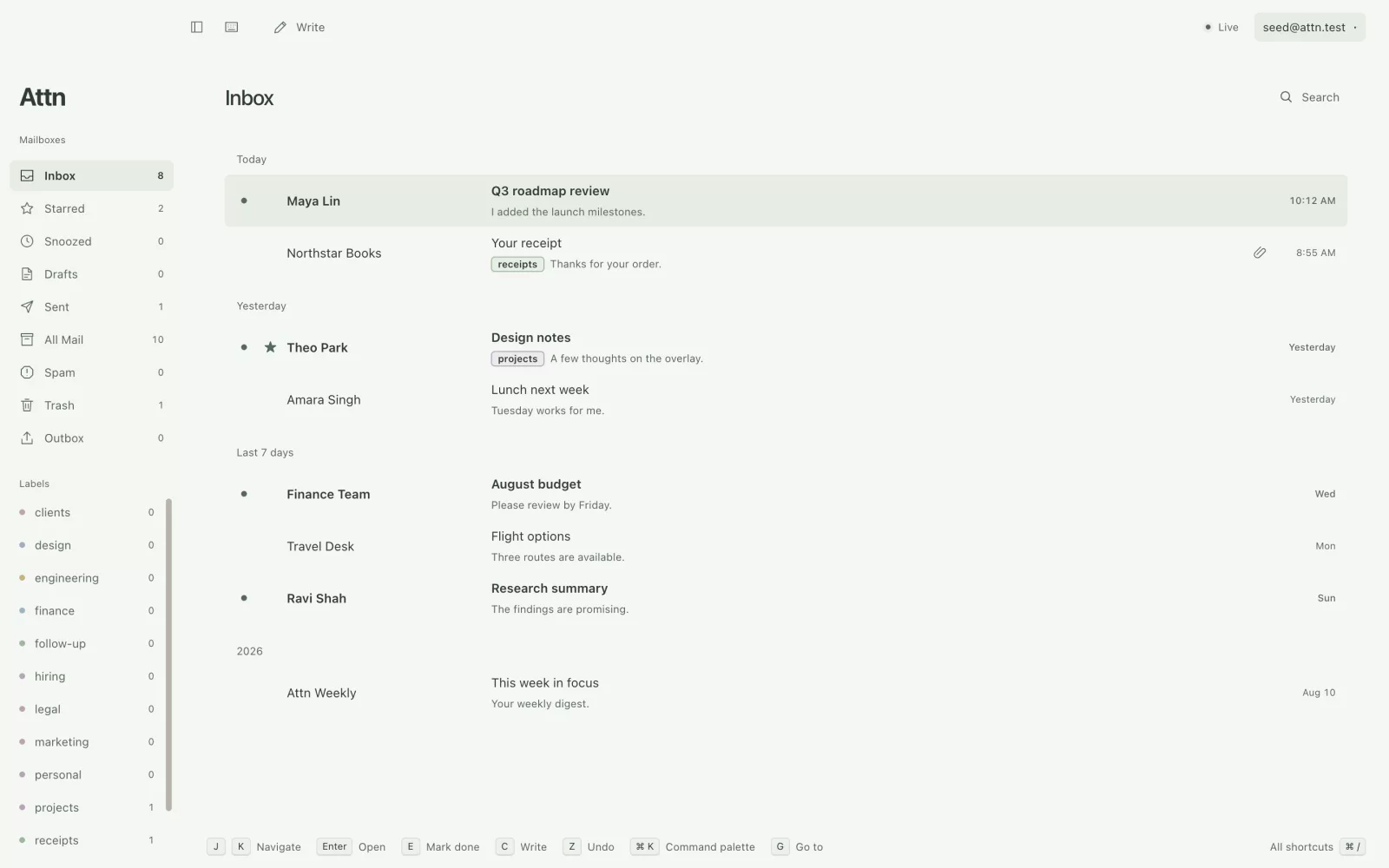Open the August budget email
1389x868 pixels.
[x=786, y=495]
